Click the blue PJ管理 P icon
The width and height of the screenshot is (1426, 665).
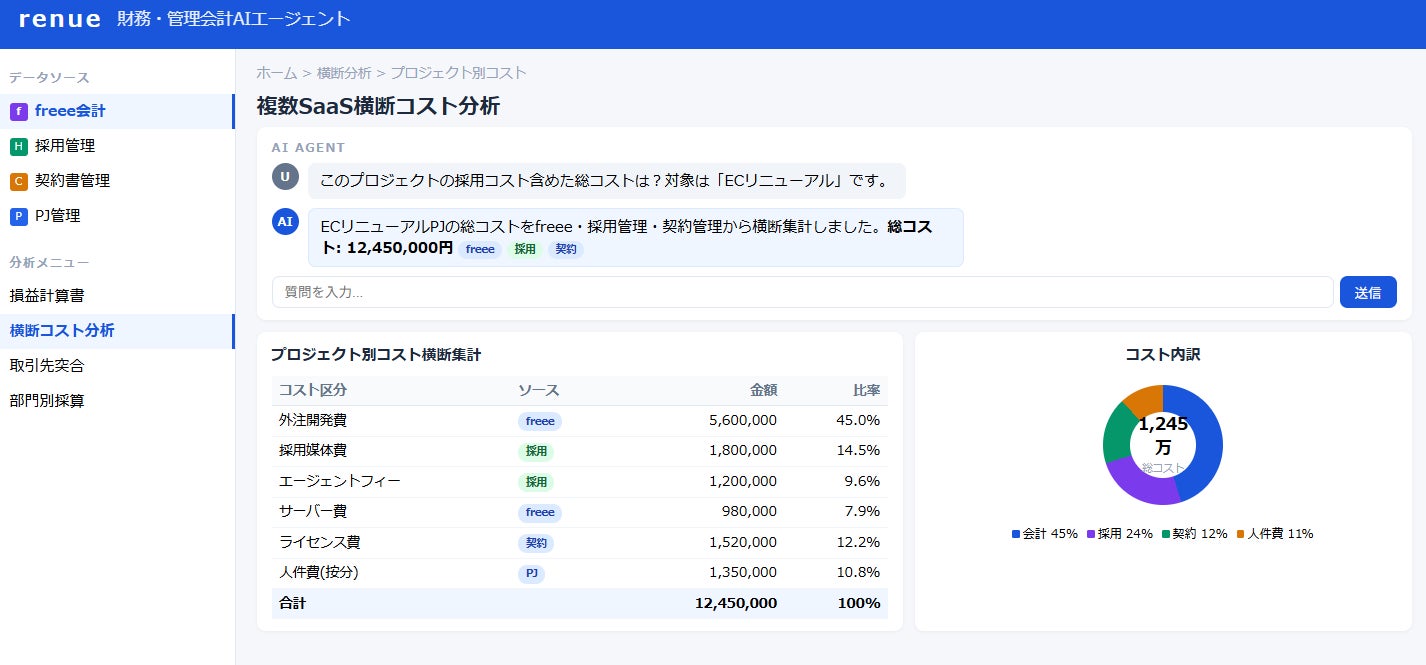[x=18, y=216]
